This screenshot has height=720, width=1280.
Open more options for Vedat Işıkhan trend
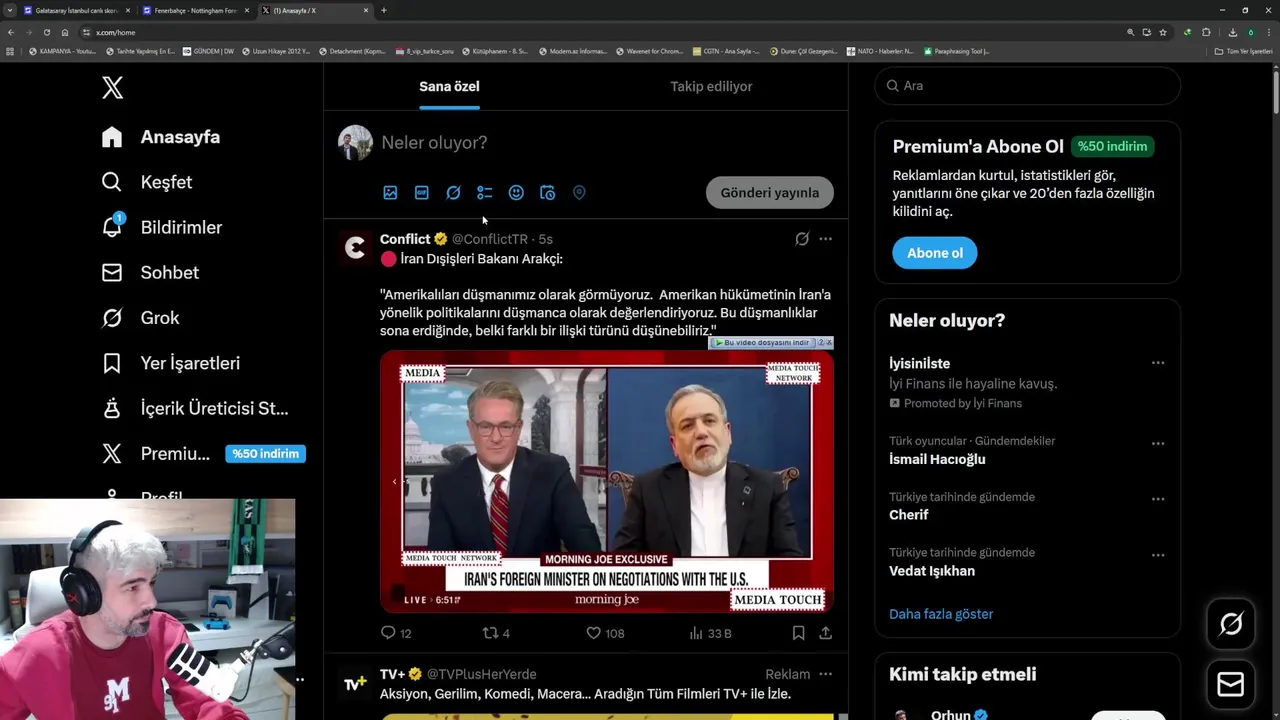pos(1158,555)
